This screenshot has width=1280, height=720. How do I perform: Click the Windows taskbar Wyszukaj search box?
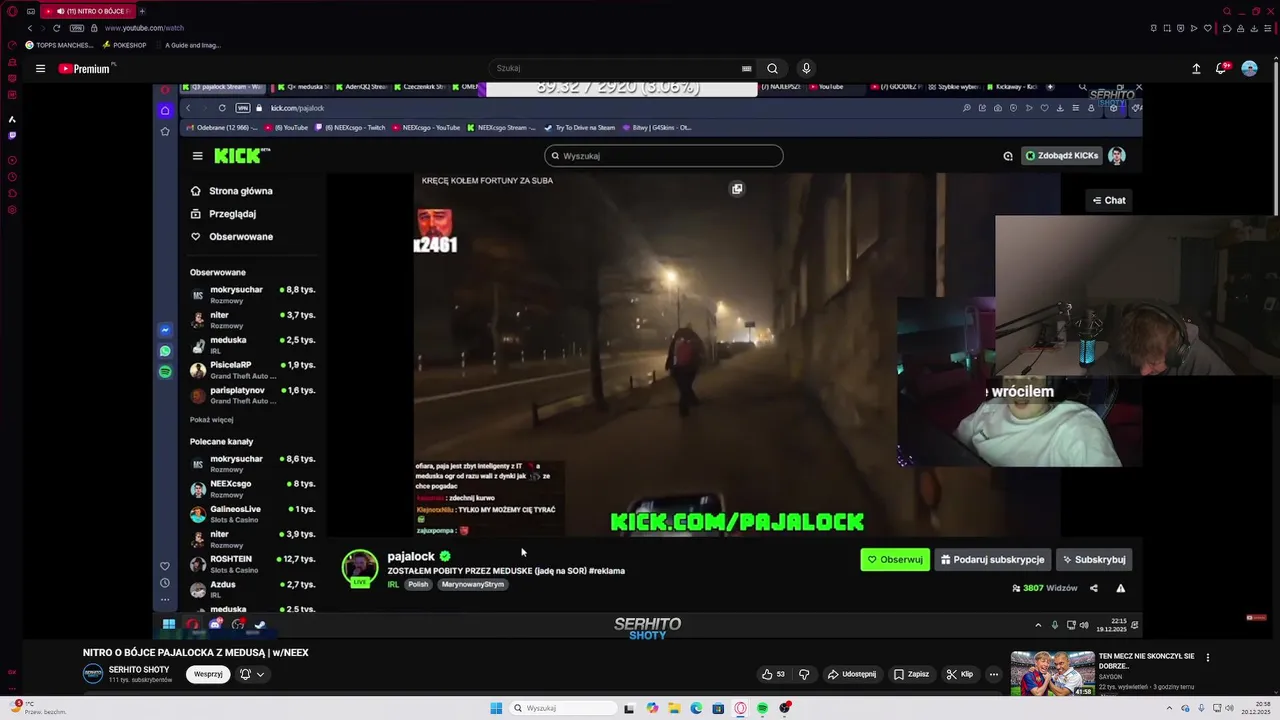pyautogui.click(x=561, y=708)
